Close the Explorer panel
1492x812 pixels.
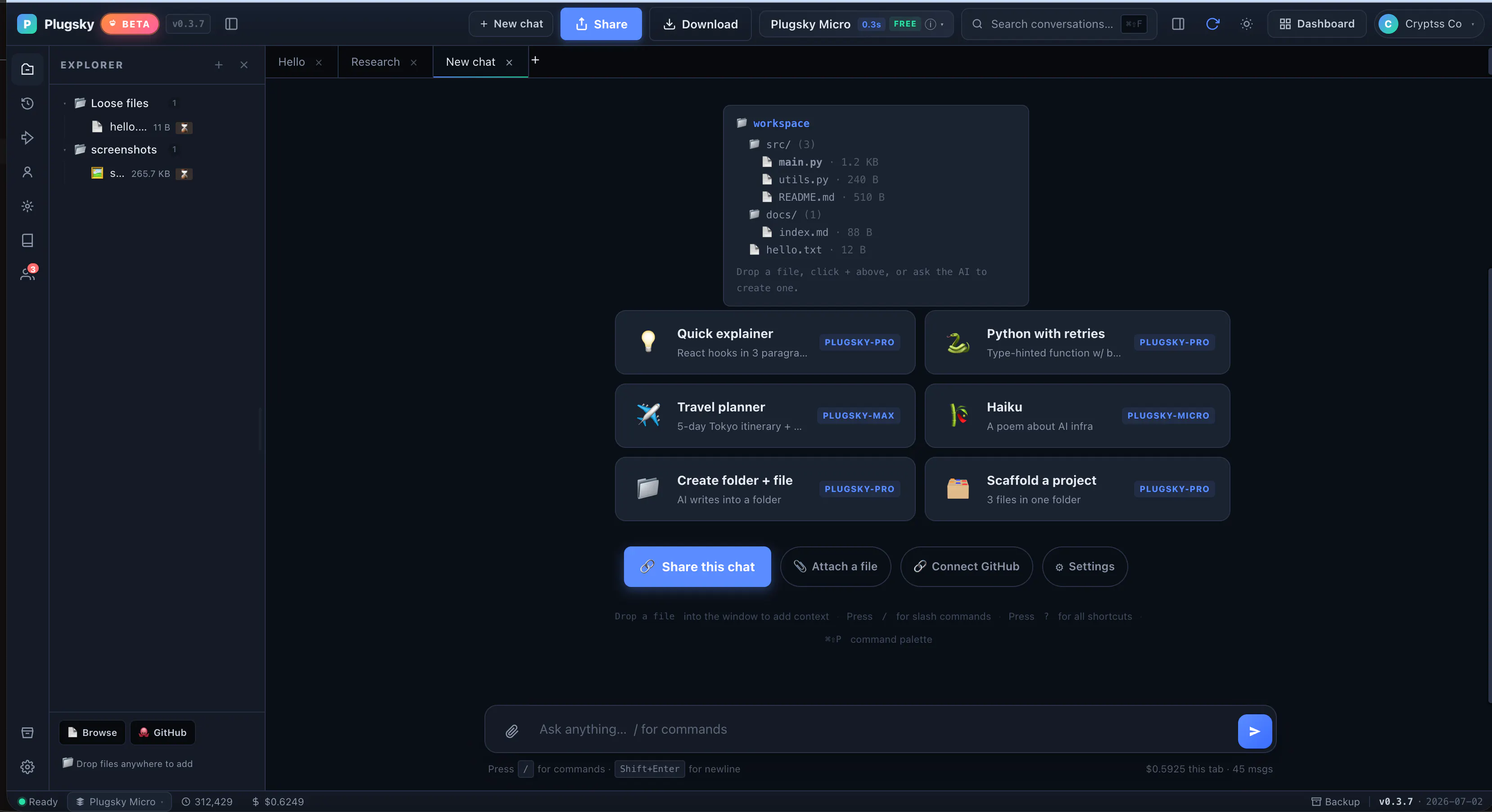(x=244, y=65)
